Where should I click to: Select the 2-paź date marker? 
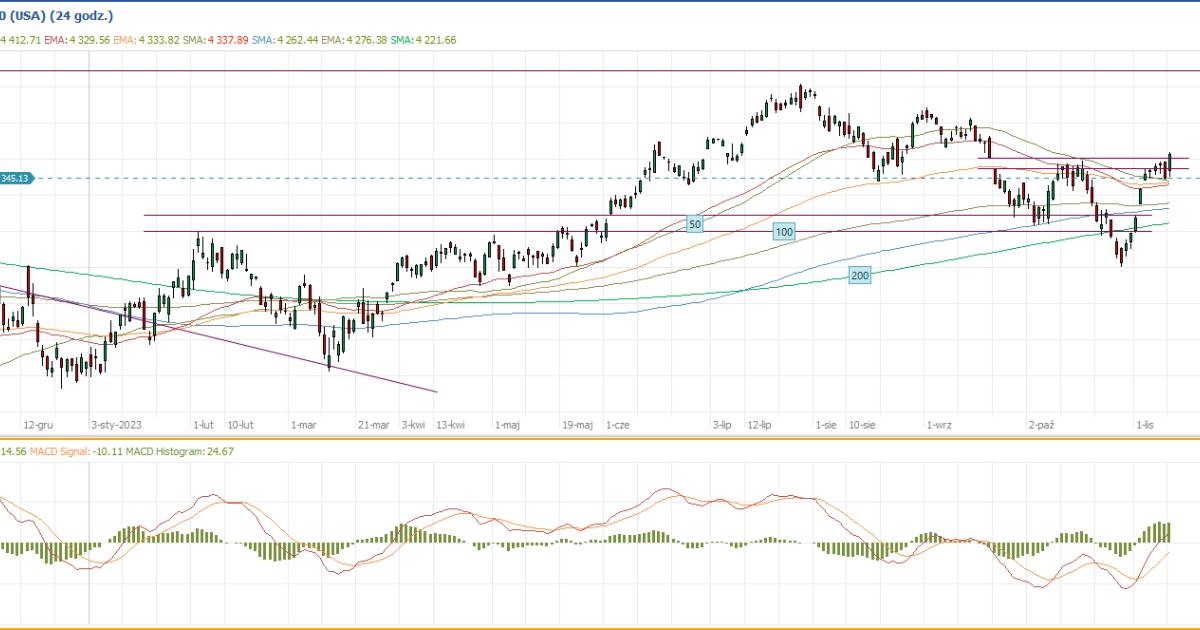1042,425
